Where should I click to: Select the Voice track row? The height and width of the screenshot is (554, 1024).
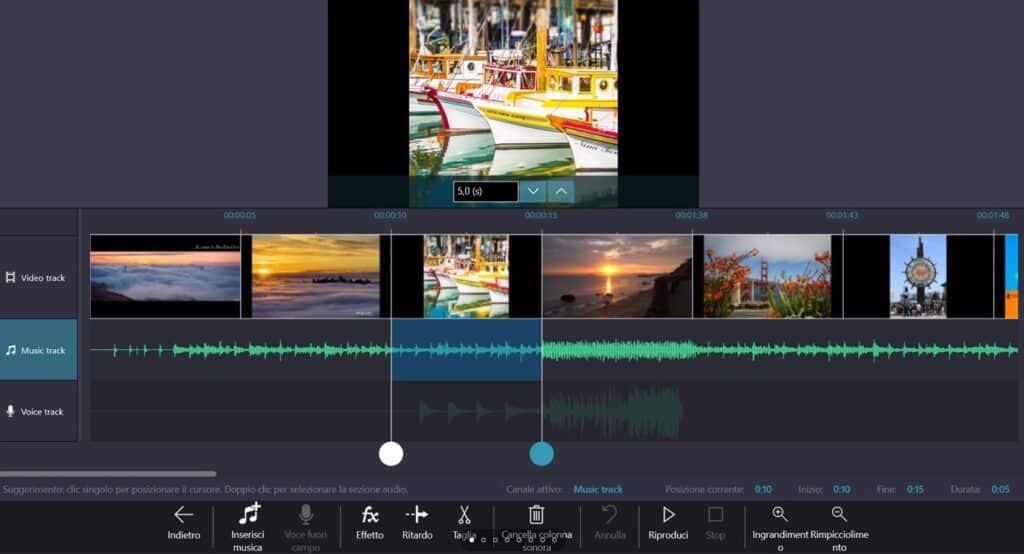39,412
